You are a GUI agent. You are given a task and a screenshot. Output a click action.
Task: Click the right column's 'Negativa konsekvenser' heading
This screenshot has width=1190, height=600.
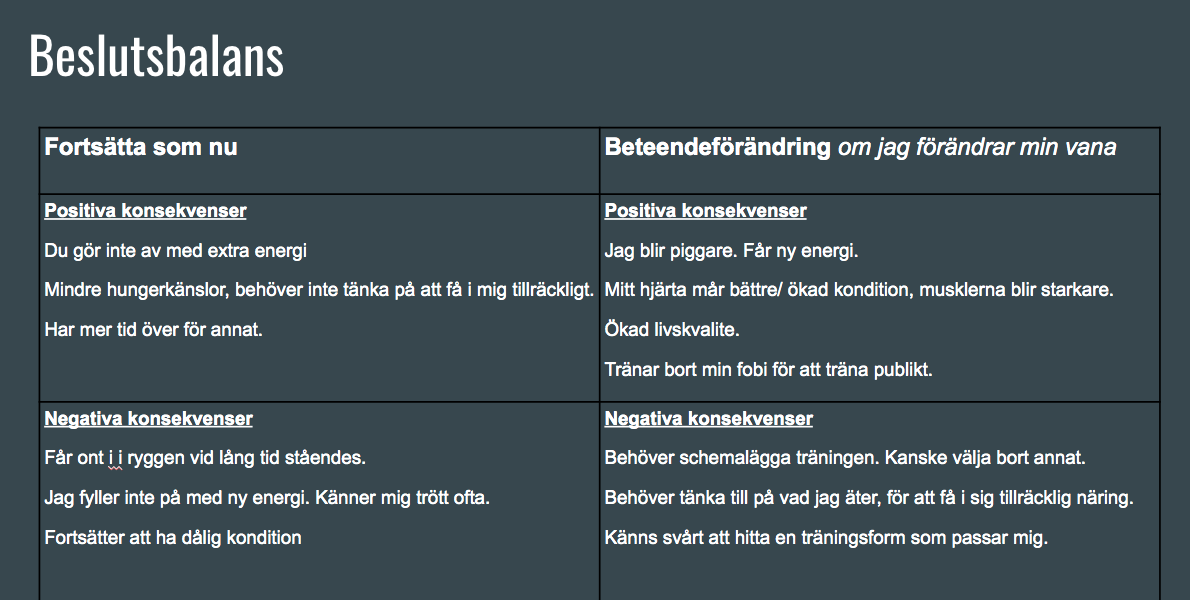709,419
